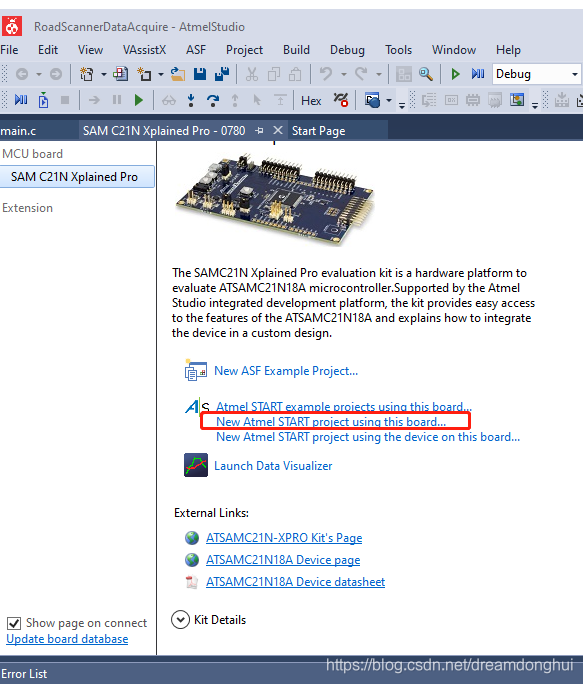The height and width of the screenshot is (684, 583).
Task: Open the Error List panel tab
Action: 24,674
